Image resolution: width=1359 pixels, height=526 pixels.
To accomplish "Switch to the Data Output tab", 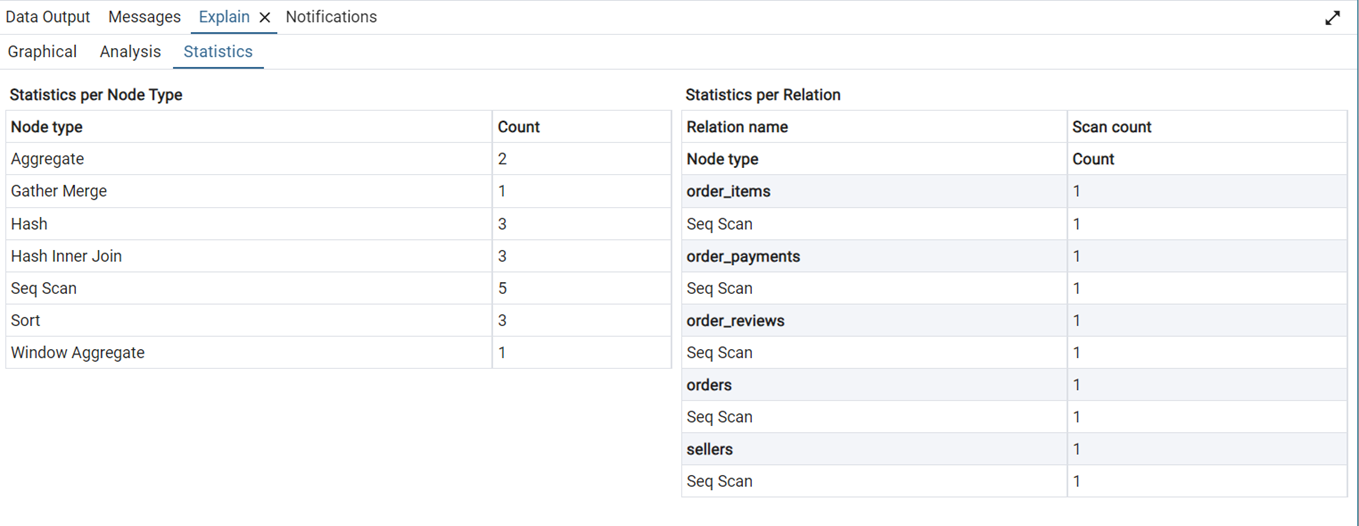I will pyautogui.click(x=48, y=17).
